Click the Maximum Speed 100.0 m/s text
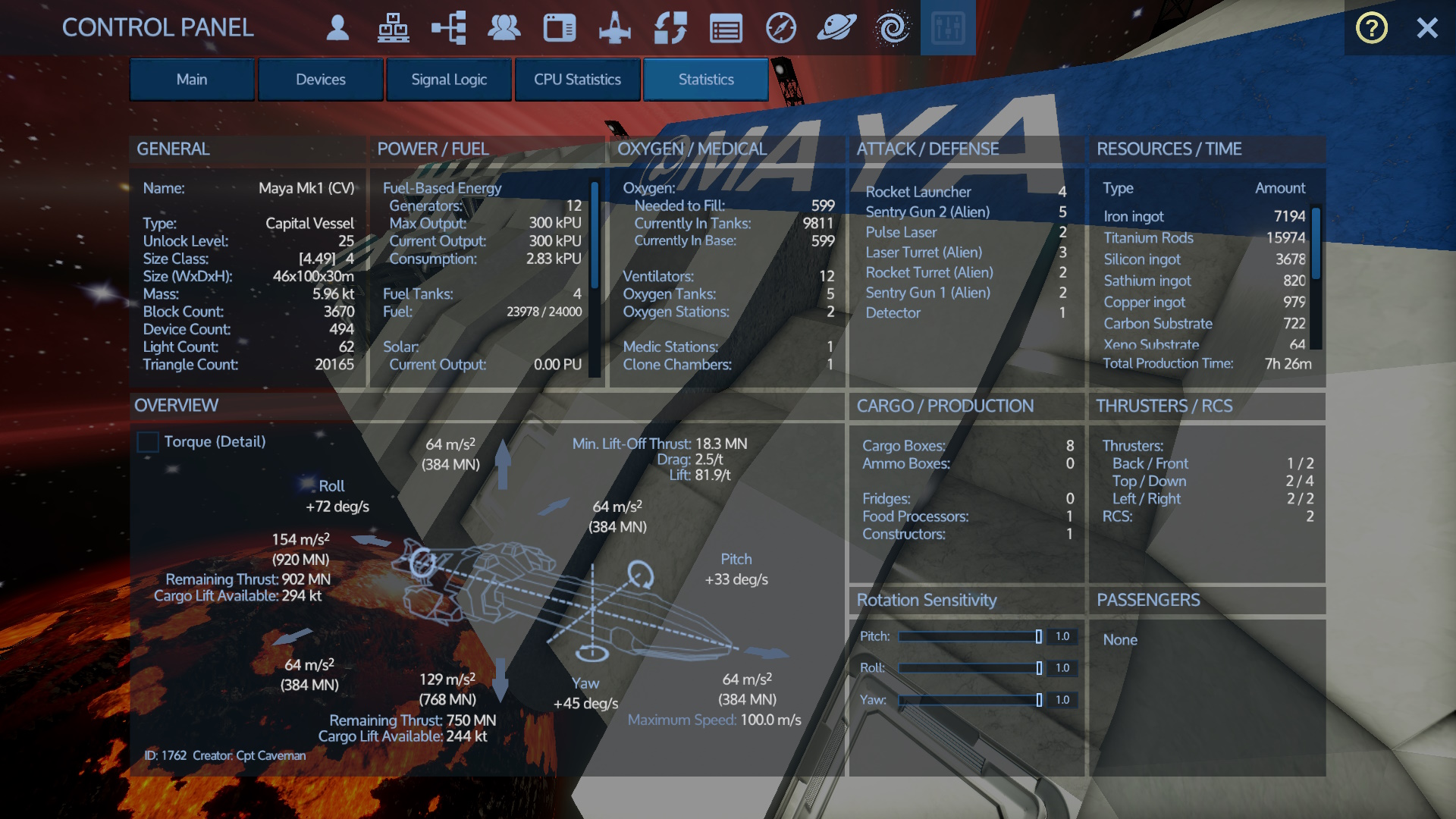Image resolution: width=1456 pixels, height=819 pixels. (x=714, y=720)
